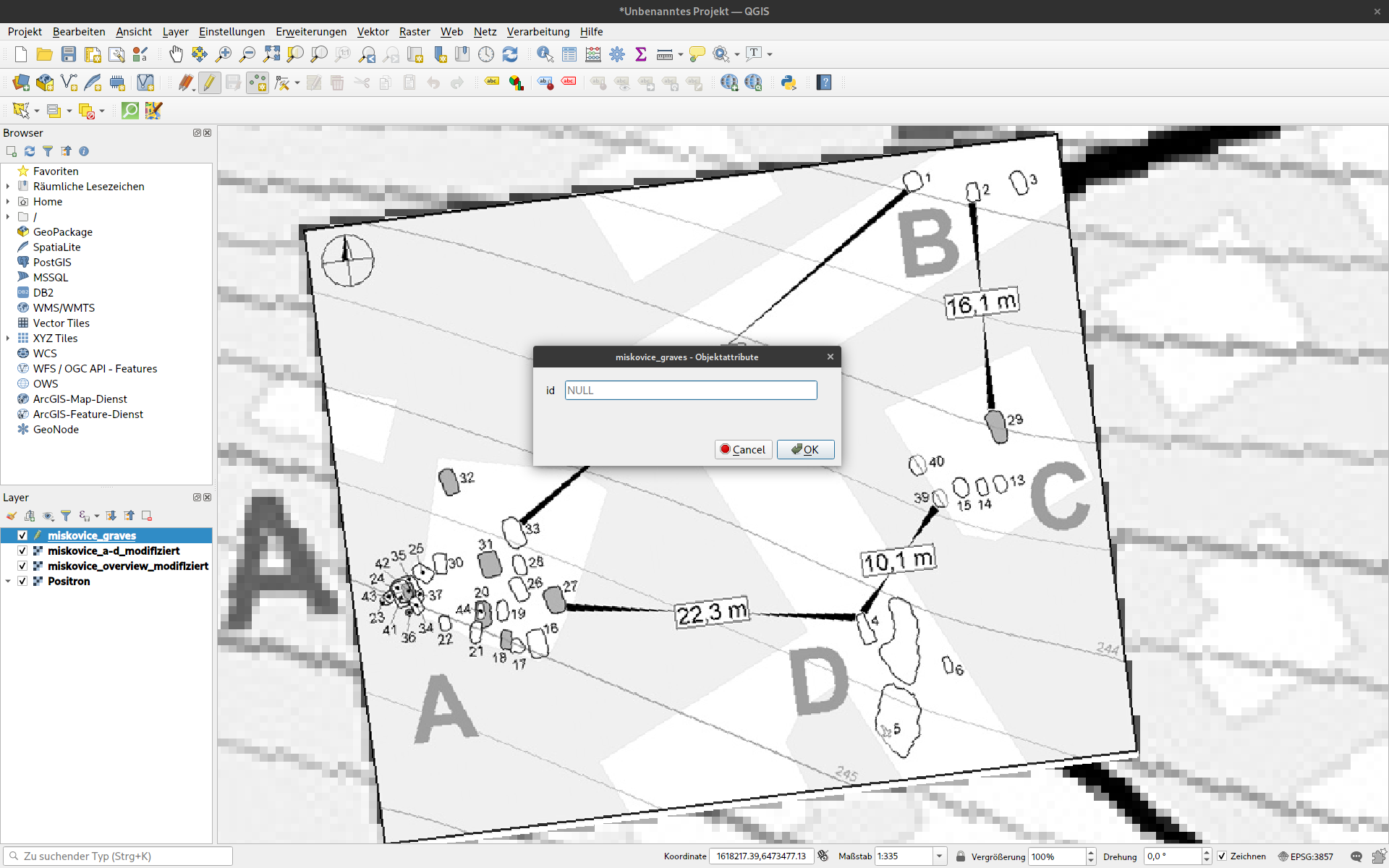
Task: Open the Verarbeitung menu
Action: 538,32
